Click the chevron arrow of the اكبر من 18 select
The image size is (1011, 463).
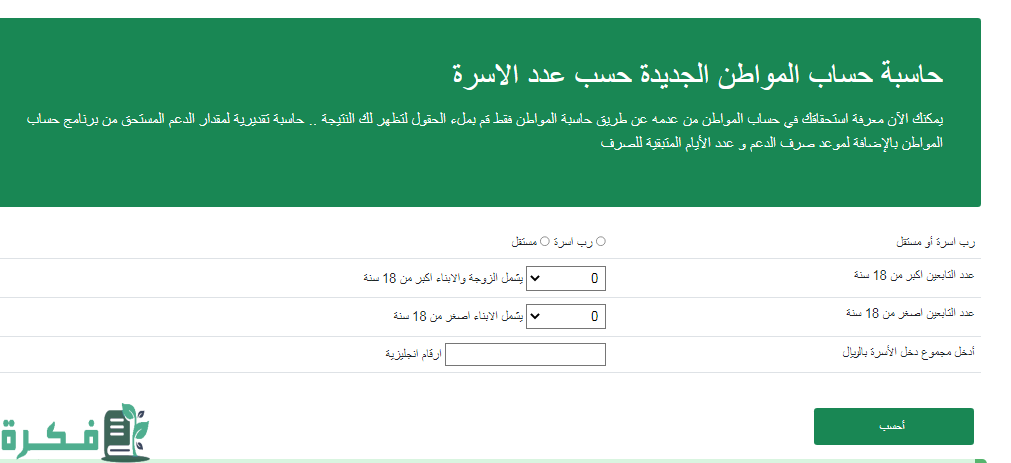[x=533, y=279]
